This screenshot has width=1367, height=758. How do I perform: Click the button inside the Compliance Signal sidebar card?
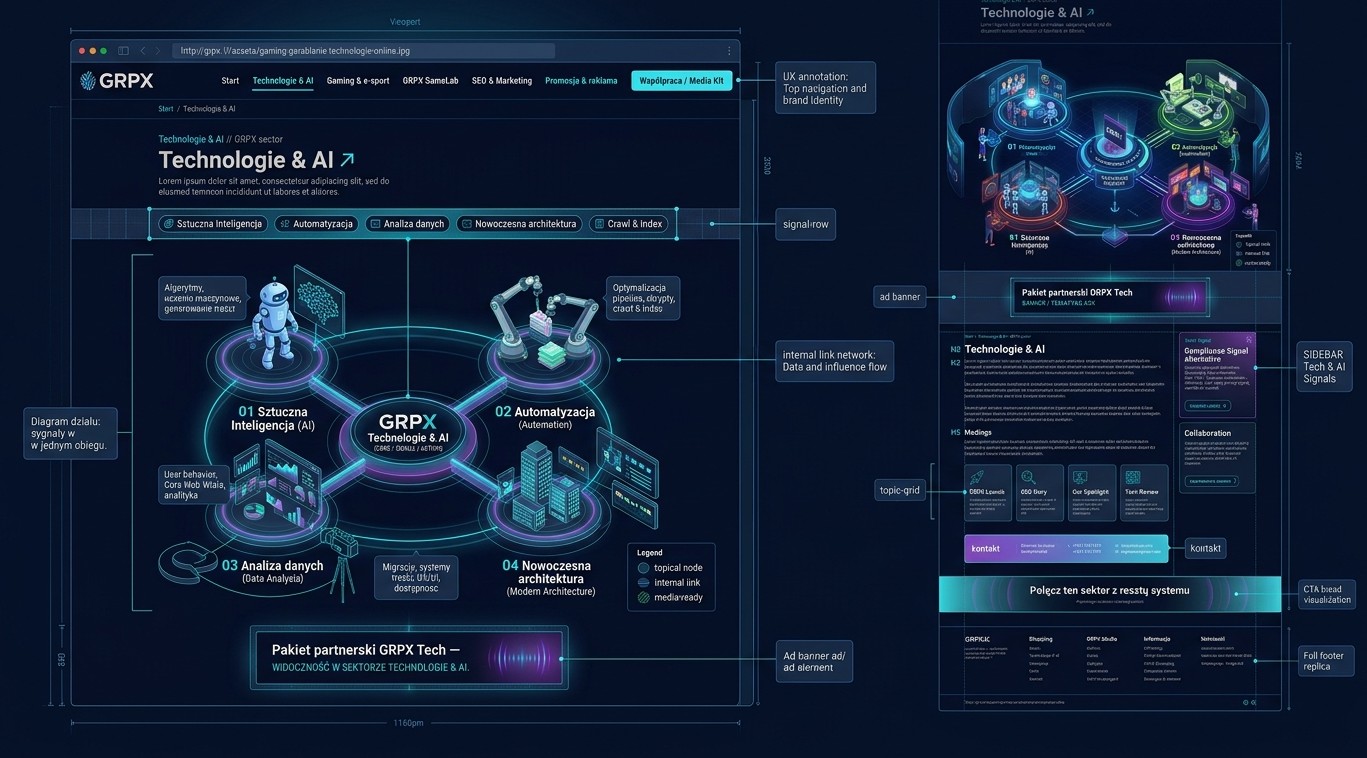[1207, 406]
